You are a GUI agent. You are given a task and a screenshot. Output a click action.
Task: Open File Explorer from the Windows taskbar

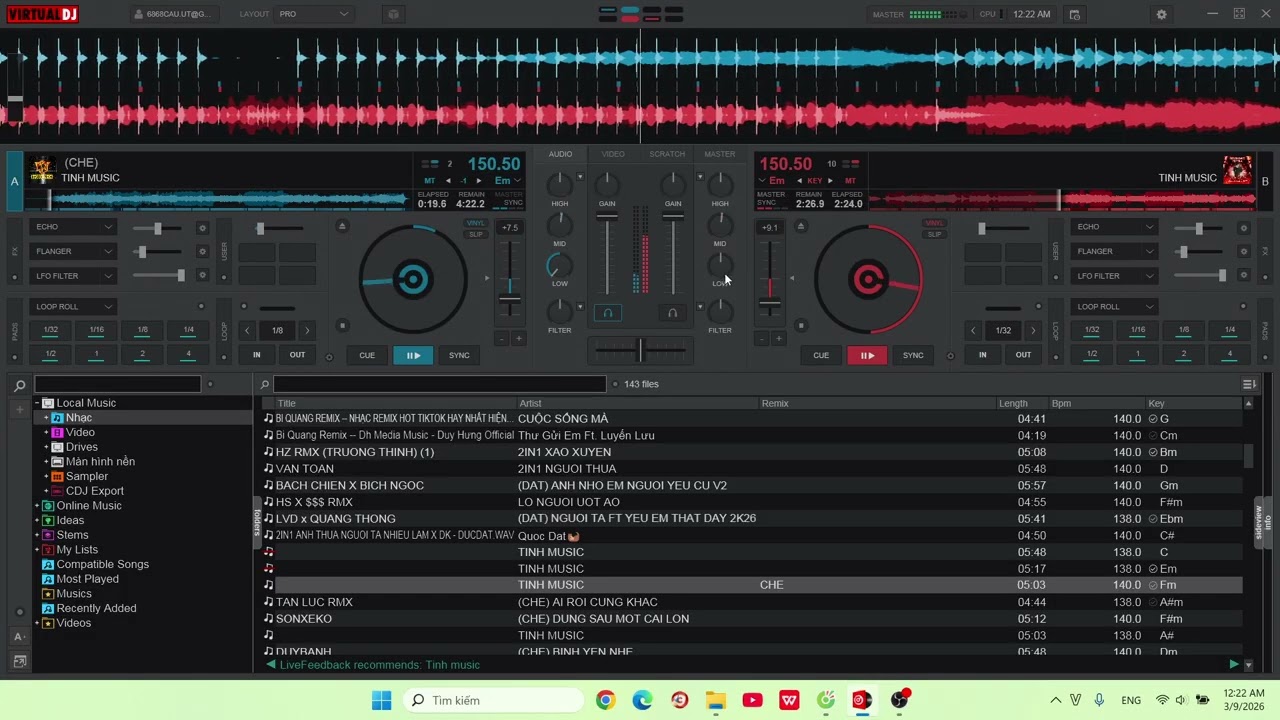click(715, 700)
